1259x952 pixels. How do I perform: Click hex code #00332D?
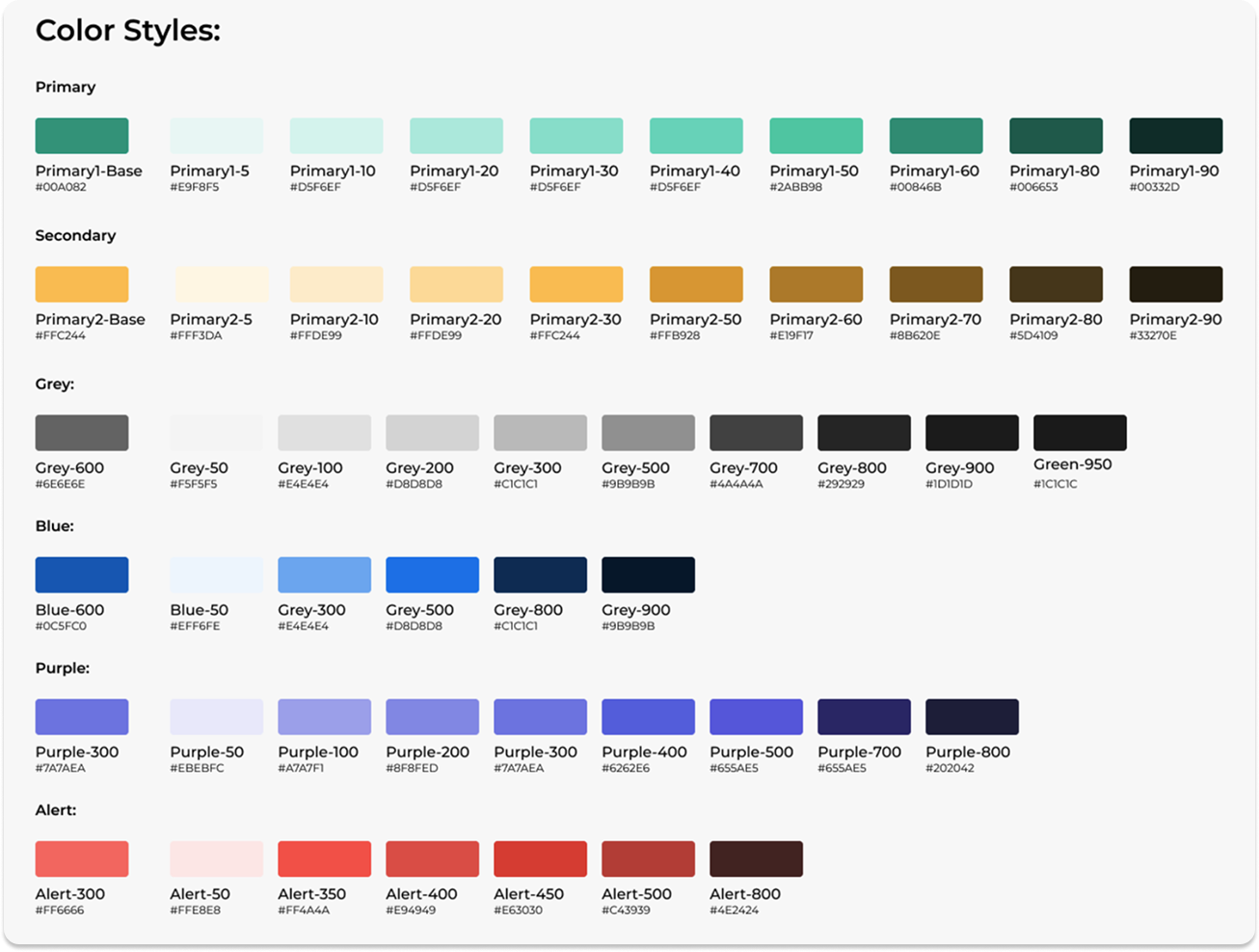pyautogui.click(x=1155, y=187)
